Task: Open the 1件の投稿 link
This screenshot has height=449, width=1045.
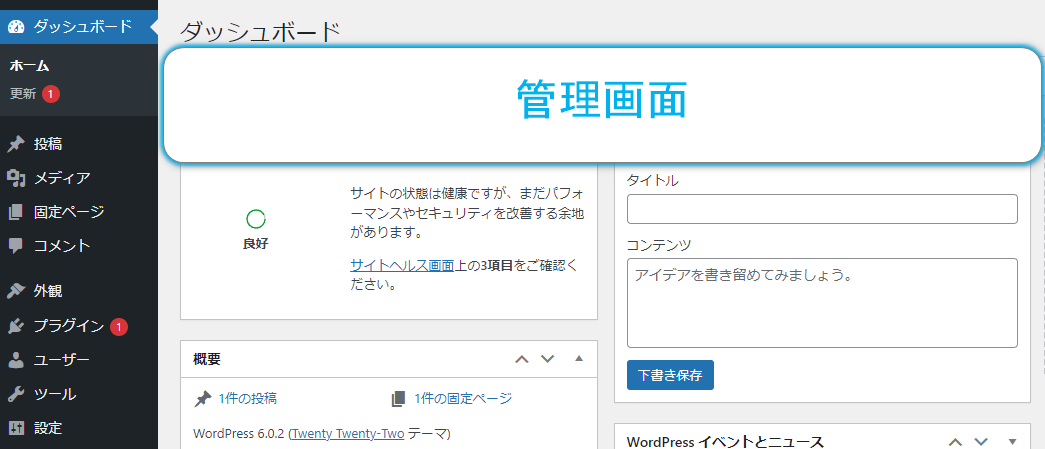Action: coord(247,399)
